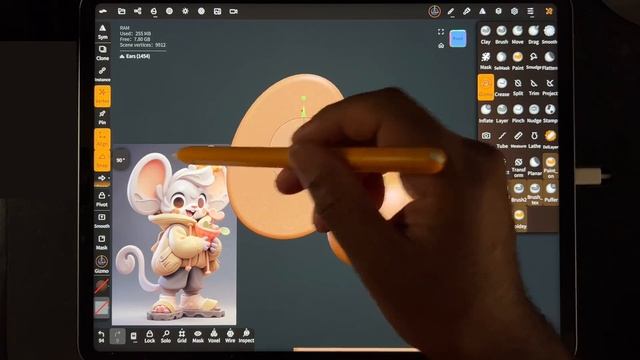
Task: Tap the camera view tool icon
Action: (486, 136)
